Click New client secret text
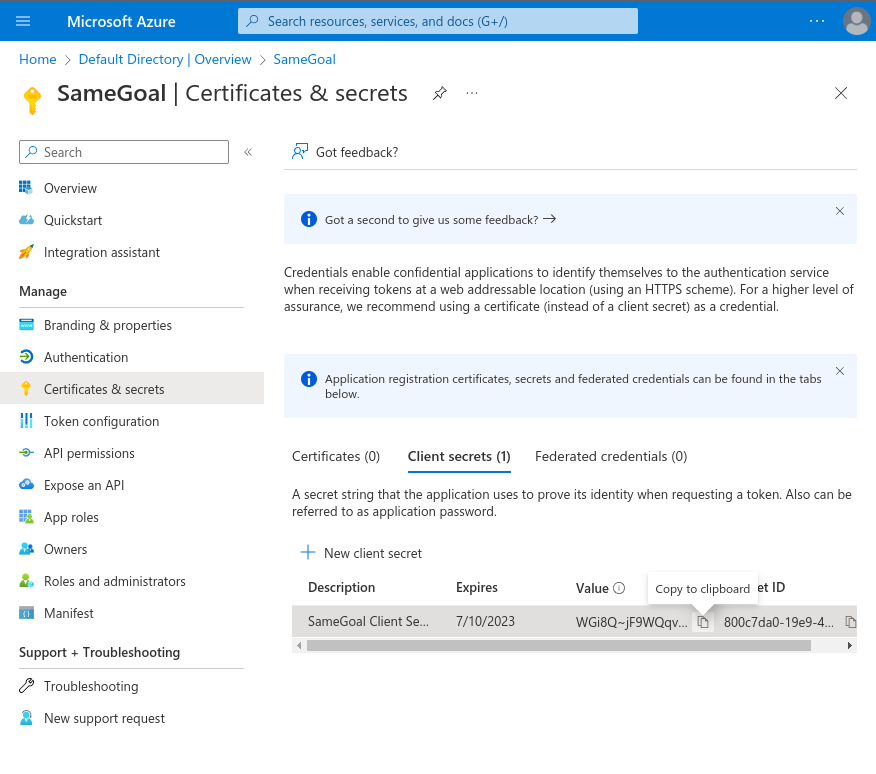The image size is (876, 774). (x=373, y=553)
